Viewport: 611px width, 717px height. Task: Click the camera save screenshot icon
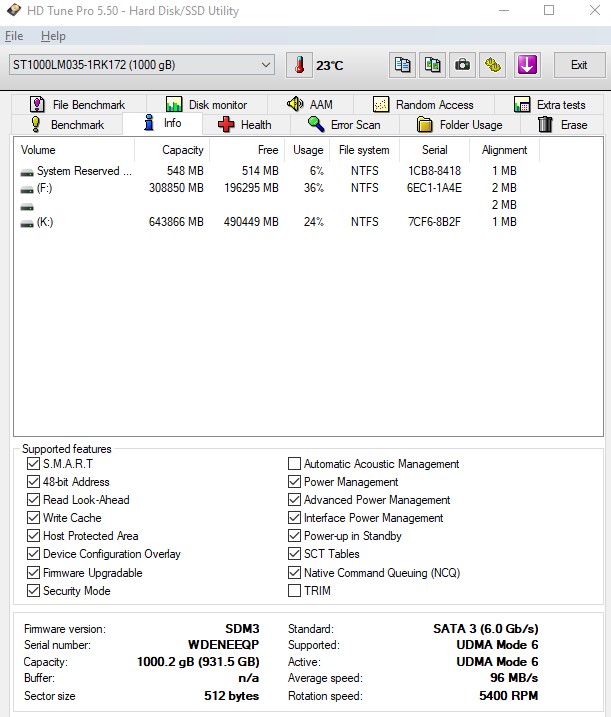point(462,65)
